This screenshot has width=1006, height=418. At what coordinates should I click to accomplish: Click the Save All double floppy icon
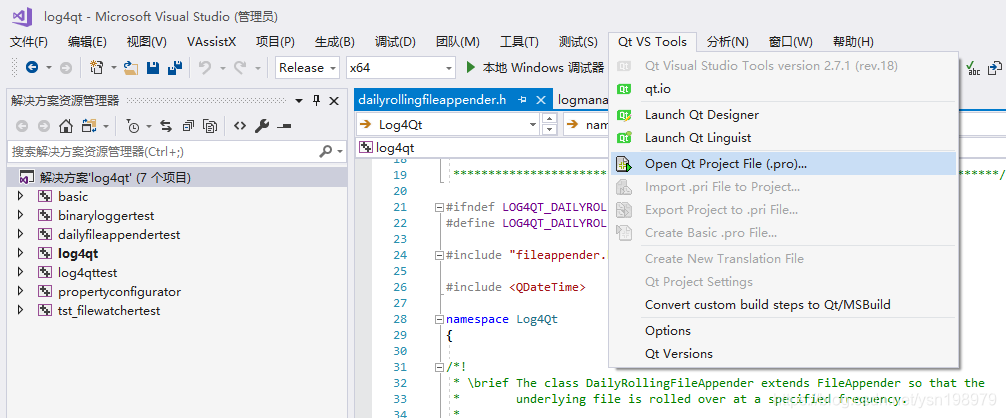tap(175, 67)
